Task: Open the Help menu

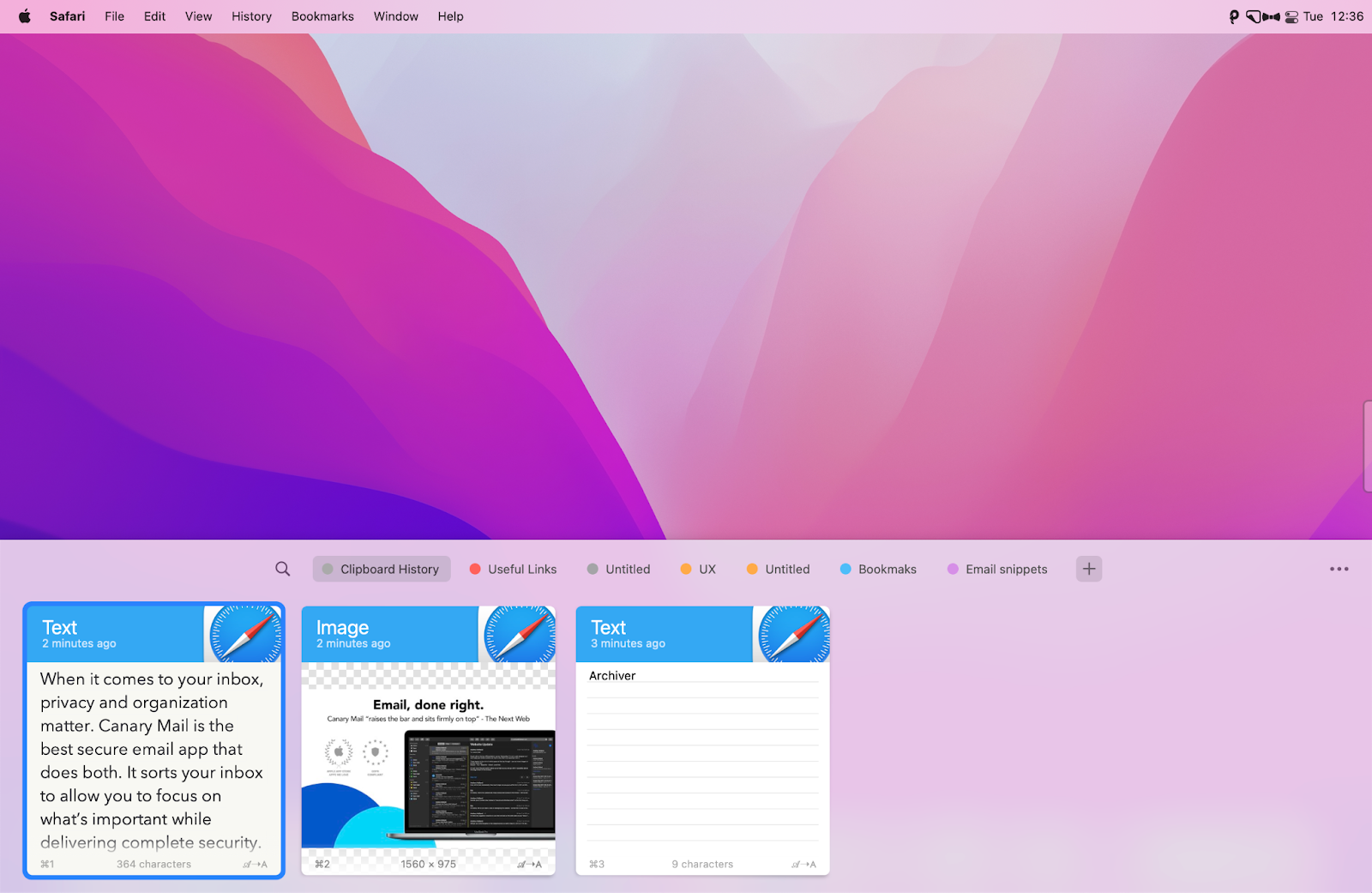Action: pyautogui.click(x=450, y=16)
